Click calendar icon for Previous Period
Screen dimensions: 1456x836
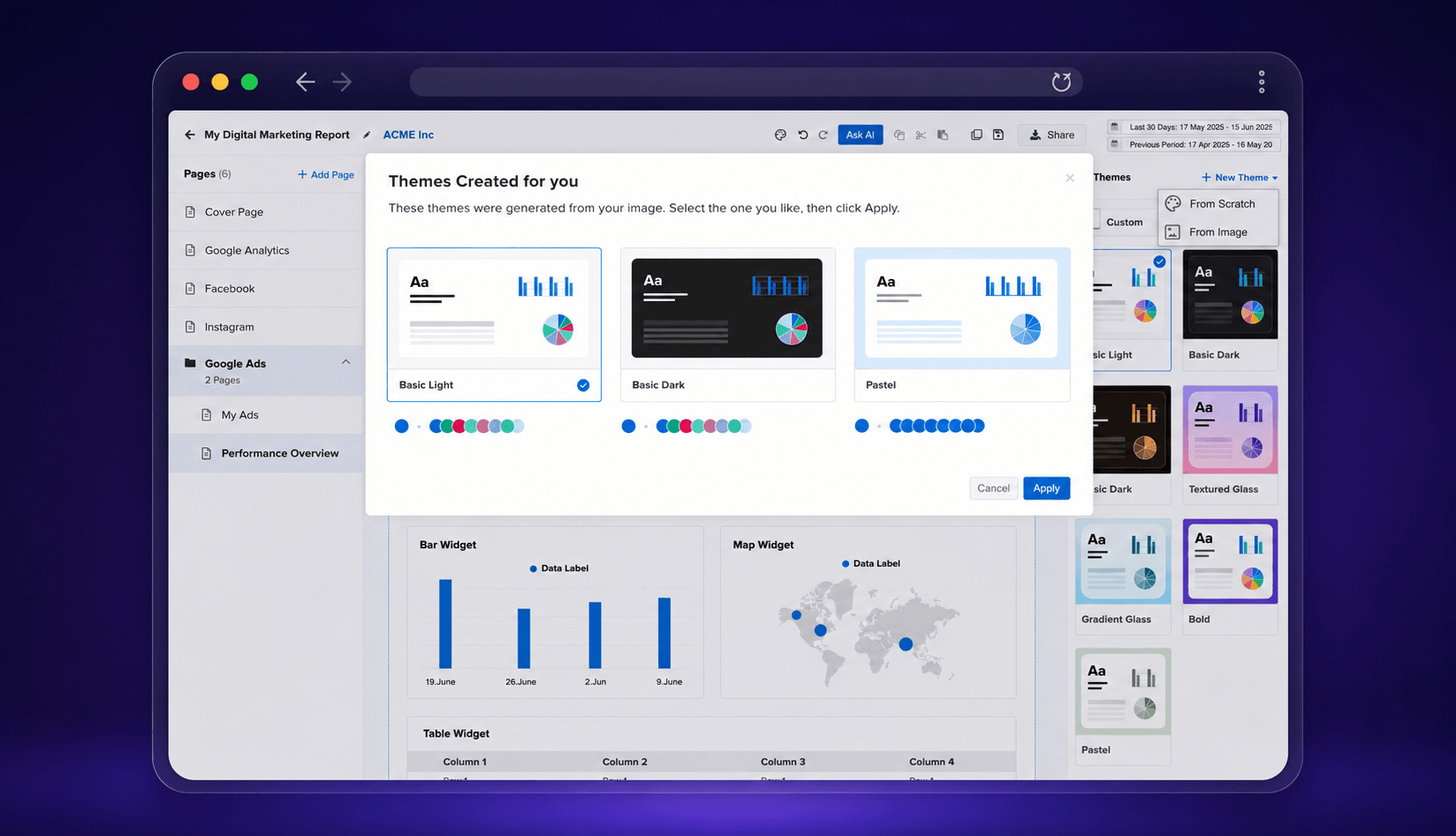1115,144
